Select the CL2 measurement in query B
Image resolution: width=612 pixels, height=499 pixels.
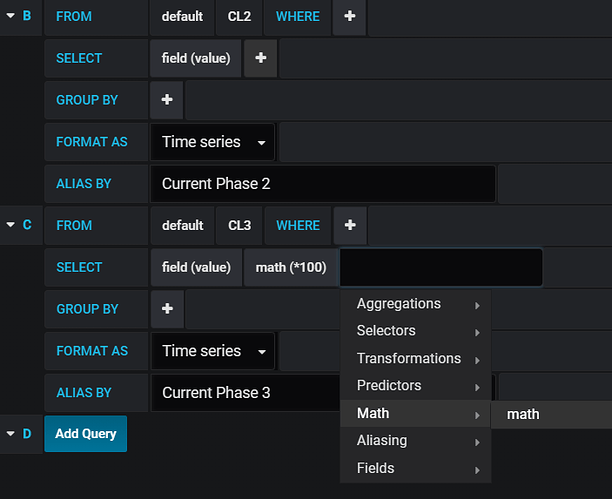click(x=239, y=17)
